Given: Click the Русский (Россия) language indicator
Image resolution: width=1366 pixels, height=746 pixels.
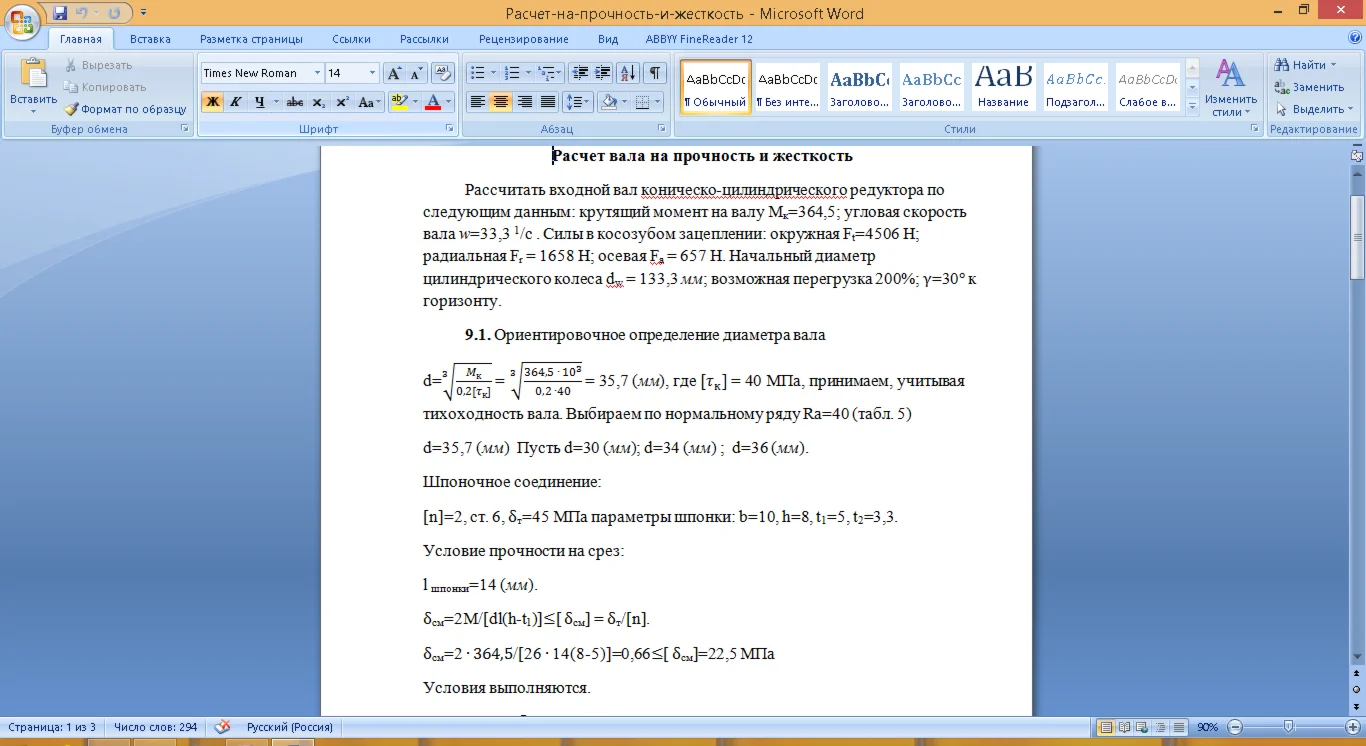Looking at the screenshot, I should (x=290, y=727).
